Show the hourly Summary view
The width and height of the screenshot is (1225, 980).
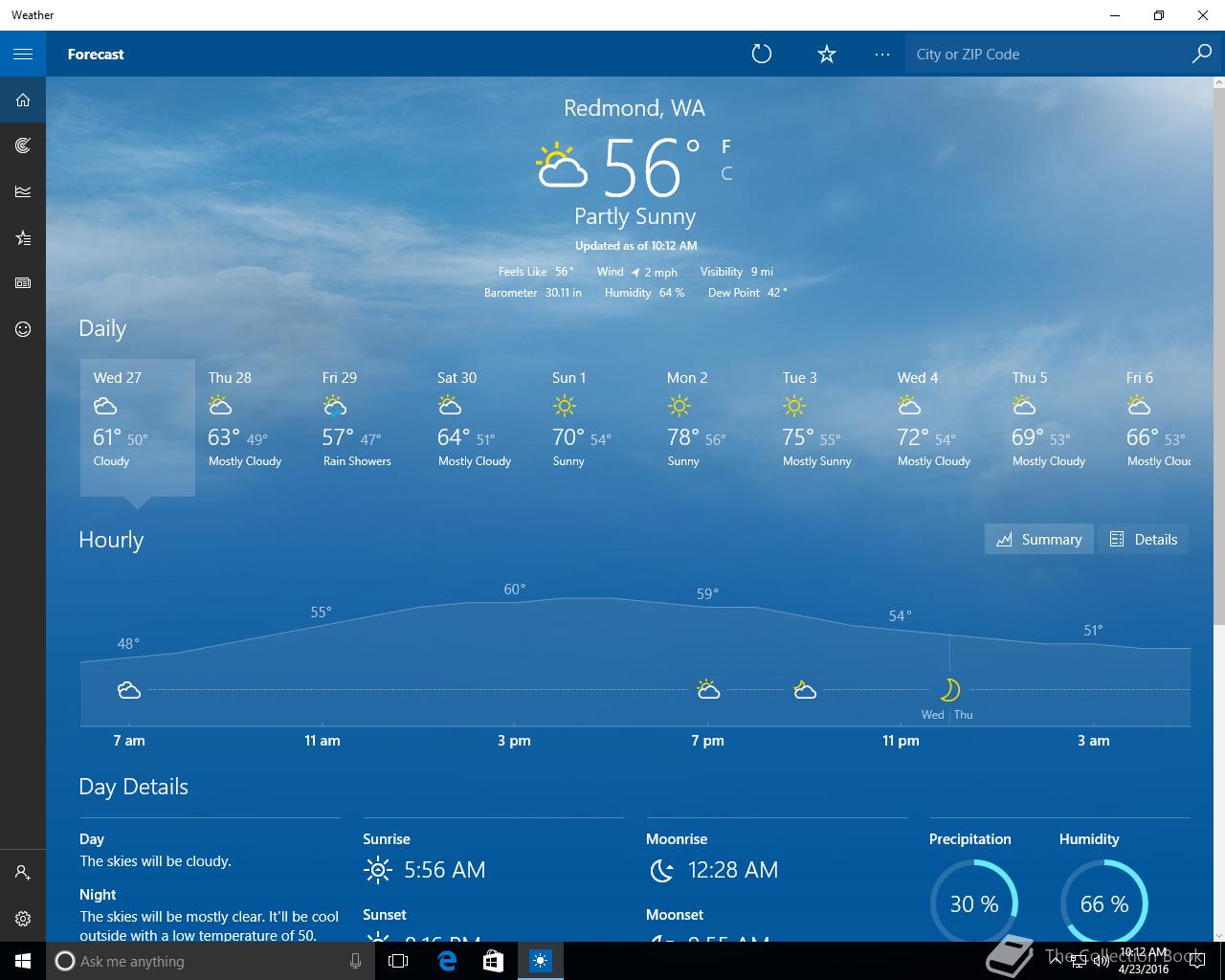coord(1039,539)
